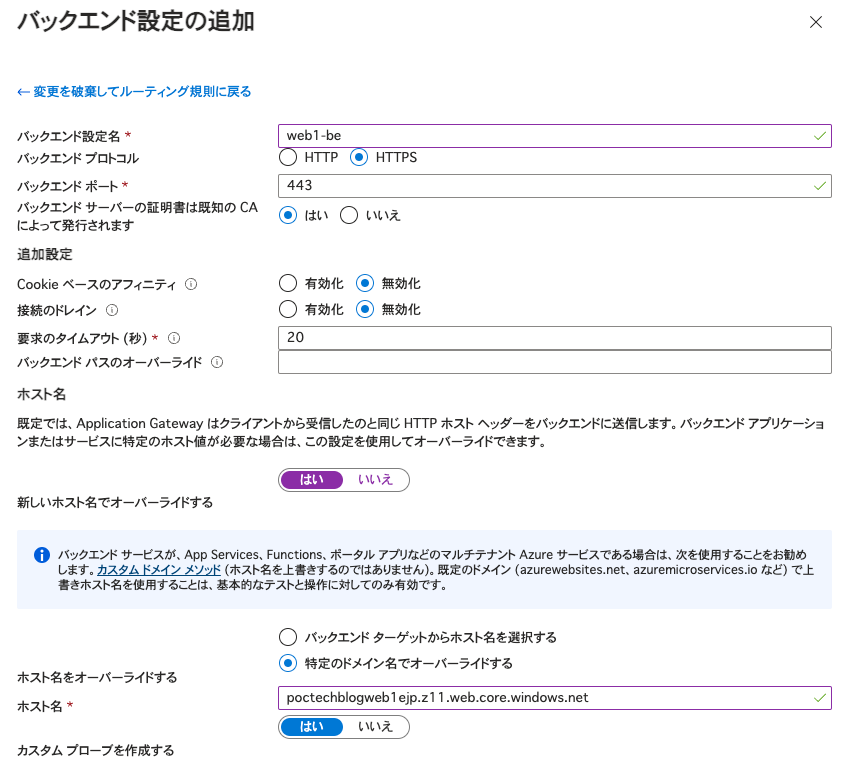The width and height of the screenshot is (842, 775).
Task: Enable Cookie-based affinity with 有効化
Action: (x=288, y=283)
